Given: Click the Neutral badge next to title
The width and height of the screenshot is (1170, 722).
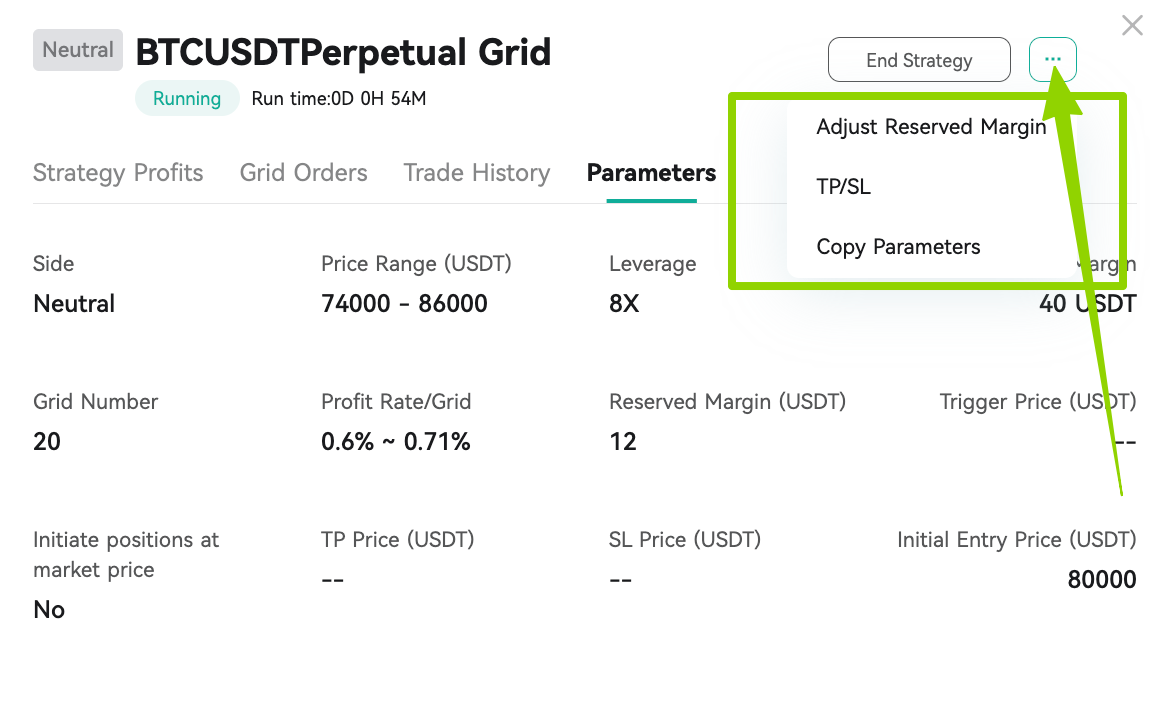Looking at the screenshot, I should (78, 50).
